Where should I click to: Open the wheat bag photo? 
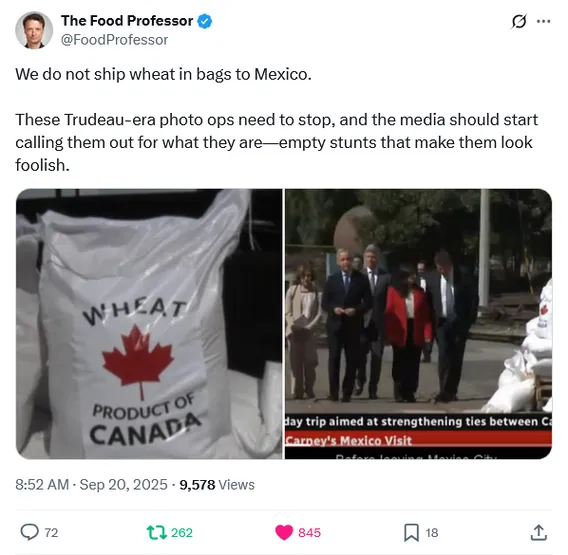click(149, 324)
